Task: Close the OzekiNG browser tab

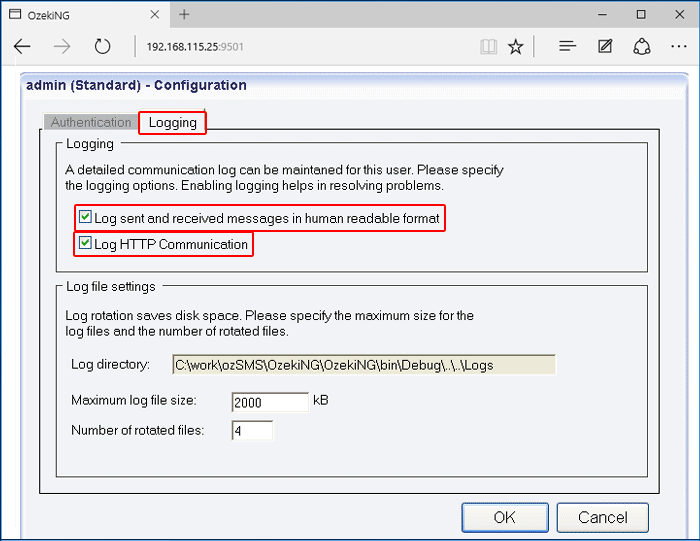Action: (x=155, y=15)
